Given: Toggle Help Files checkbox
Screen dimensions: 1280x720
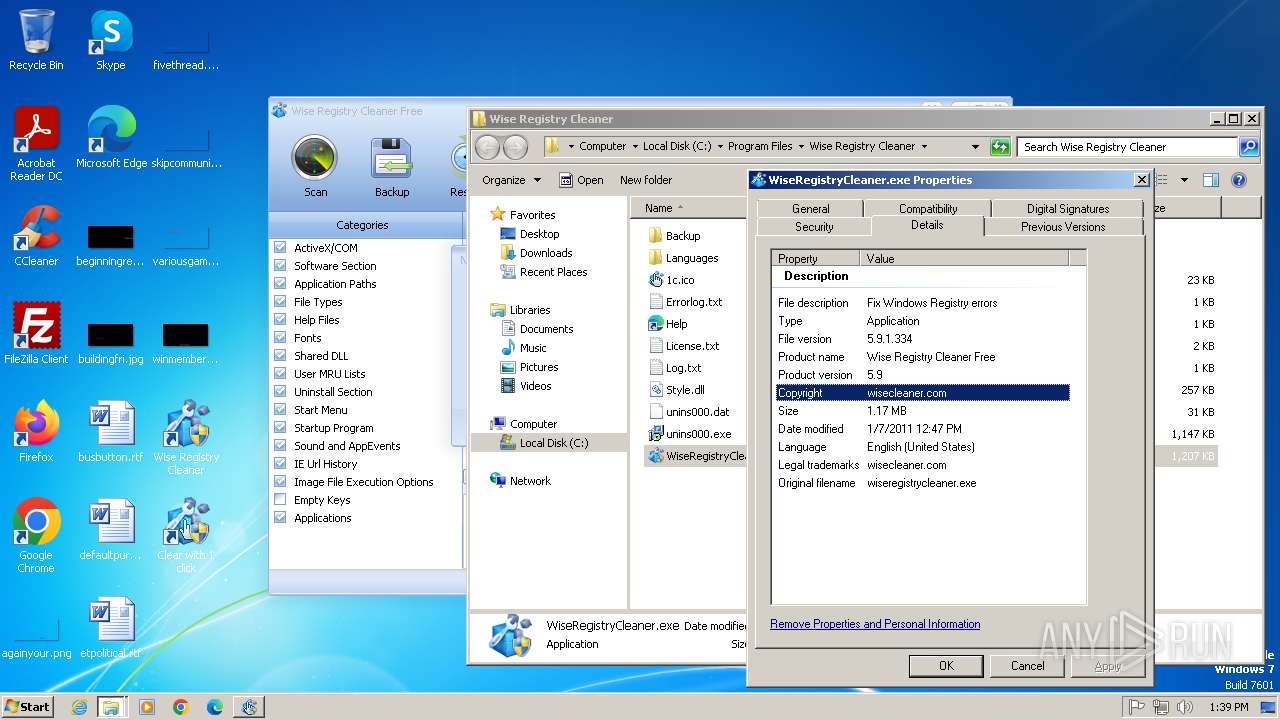Looking at the screenshot, I should 281,320.
